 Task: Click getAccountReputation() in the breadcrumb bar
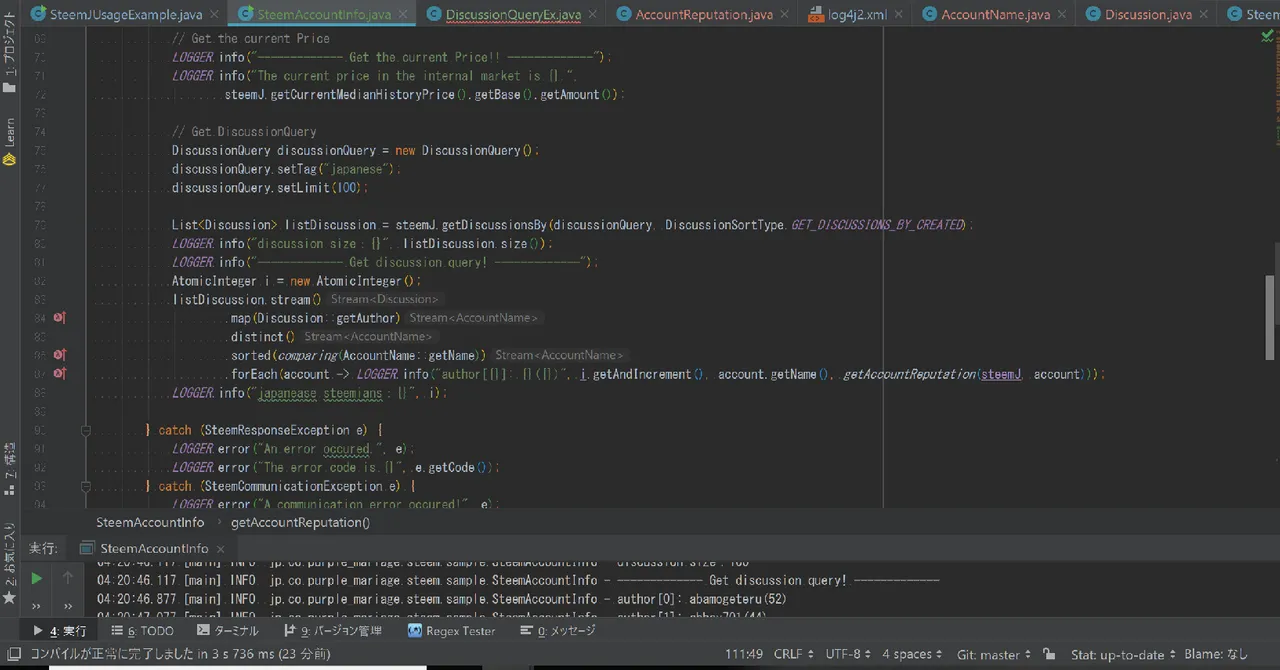pos(300,522)
